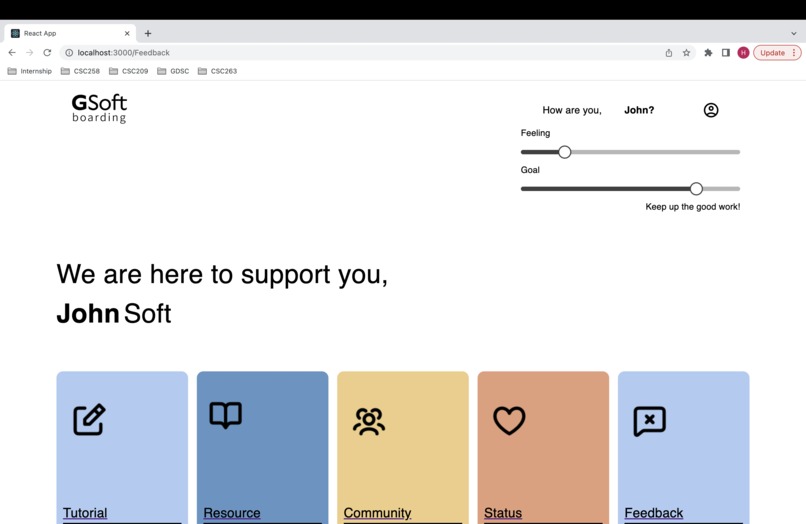Open the Resource link
The width and height of the screenshot is (806, 524).
(232, 513)
